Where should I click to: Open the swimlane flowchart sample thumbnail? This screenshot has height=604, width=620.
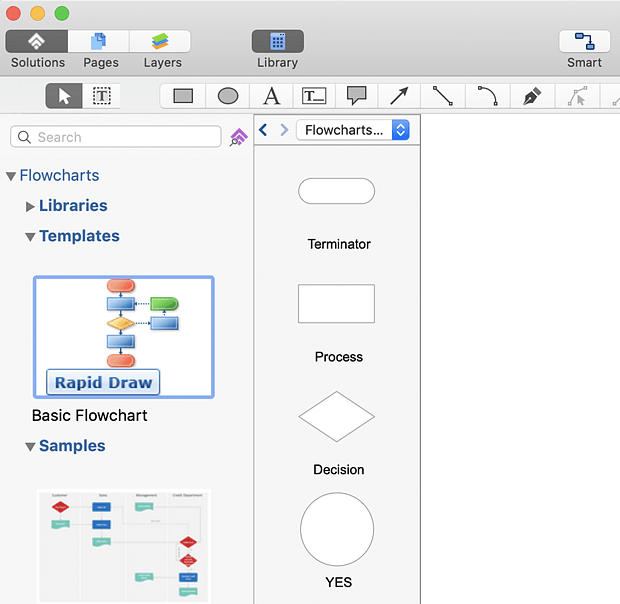pos(124,545)
